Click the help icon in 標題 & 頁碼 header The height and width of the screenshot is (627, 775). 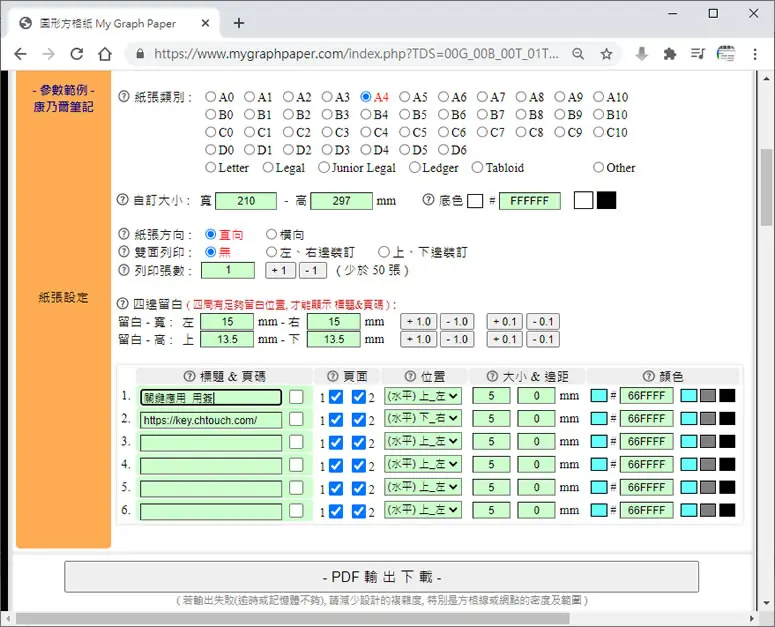(189, 376)
